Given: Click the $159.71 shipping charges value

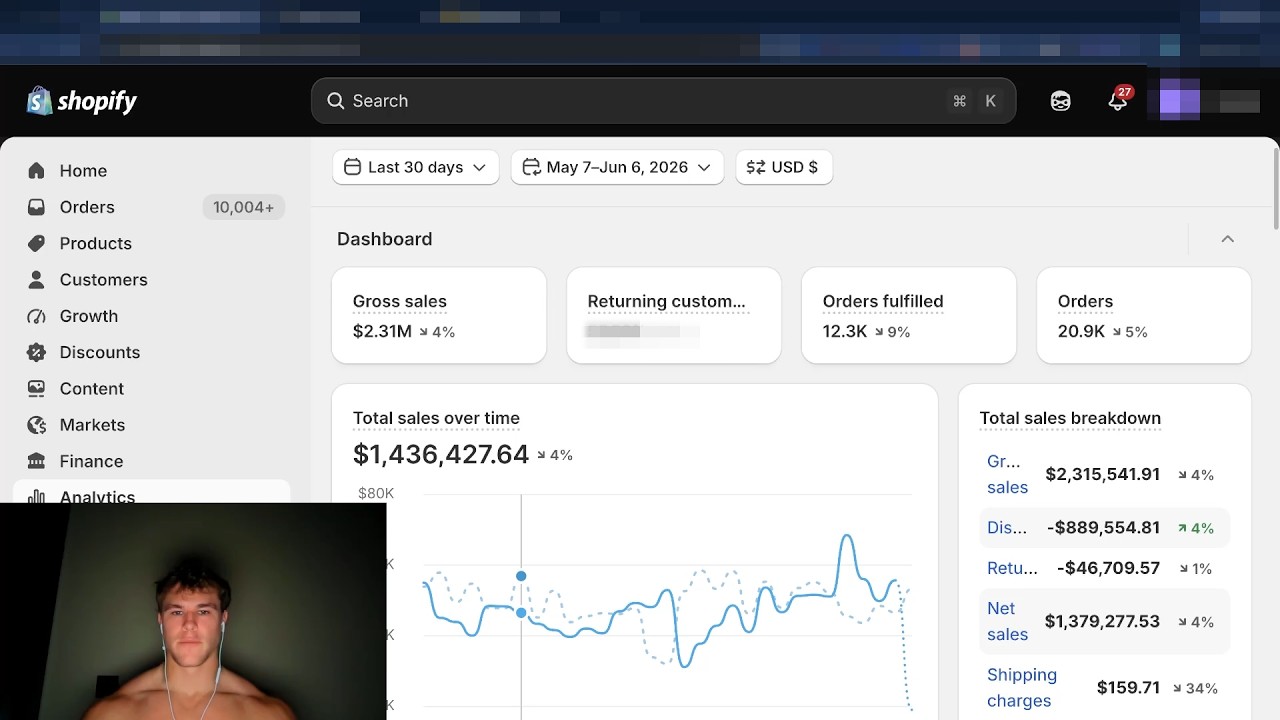Looking at the screenshot, I should (x=1128, y=688).
